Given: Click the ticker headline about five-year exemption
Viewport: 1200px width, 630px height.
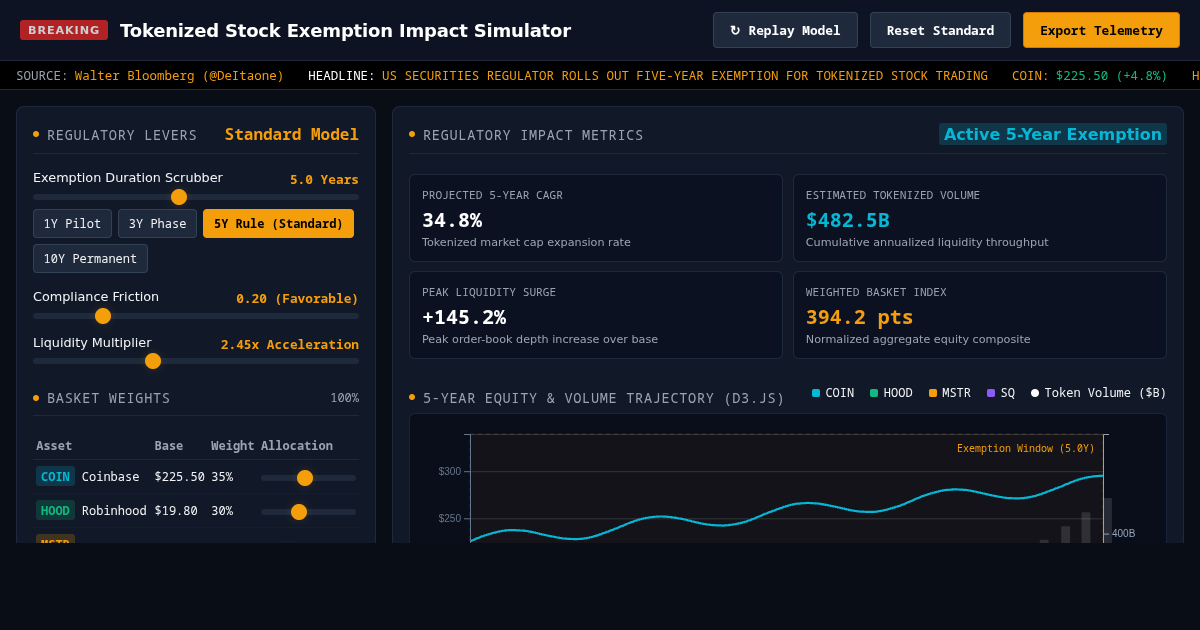Looking at the screenshot, I should pos(685,75).
